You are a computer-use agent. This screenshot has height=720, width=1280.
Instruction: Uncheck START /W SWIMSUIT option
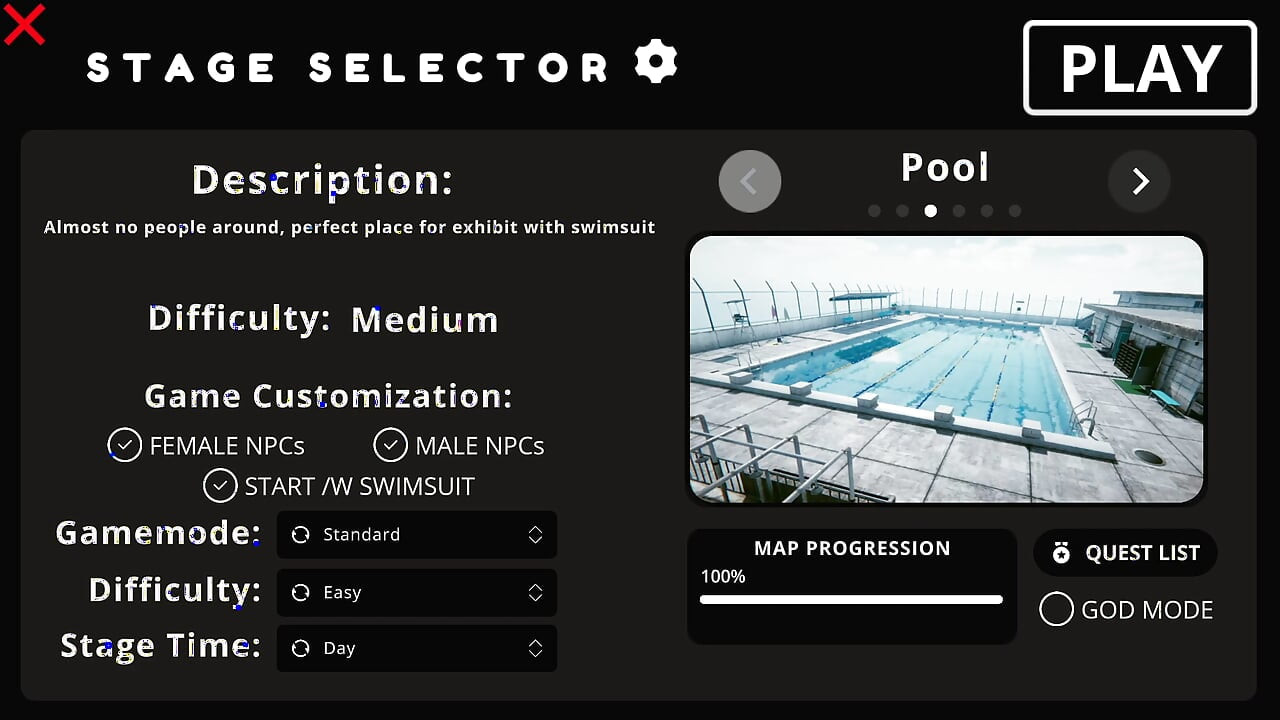(x=220, y=486)
